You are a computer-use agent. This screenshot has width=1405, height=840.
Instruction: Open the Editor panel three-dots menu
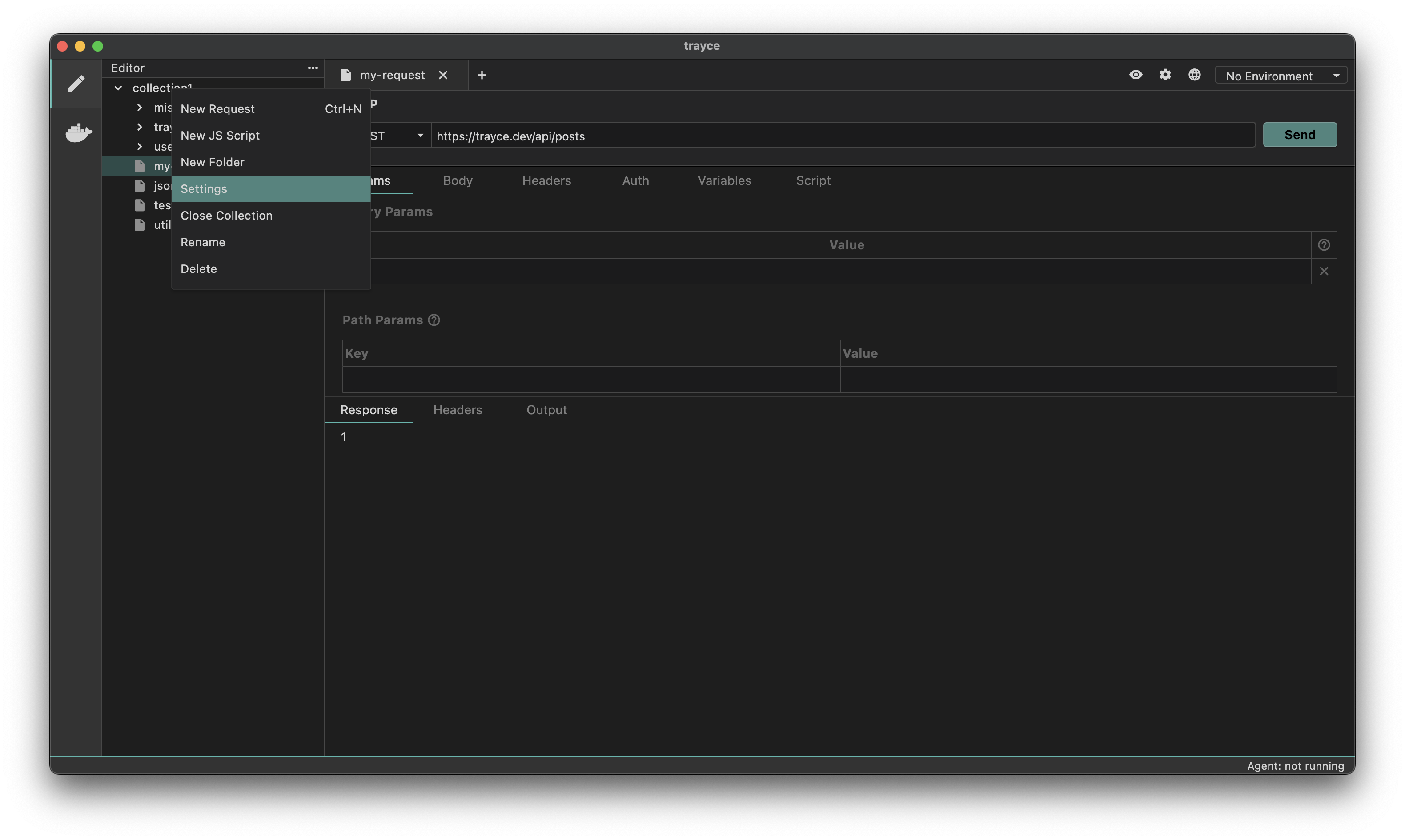click(313, 68)
